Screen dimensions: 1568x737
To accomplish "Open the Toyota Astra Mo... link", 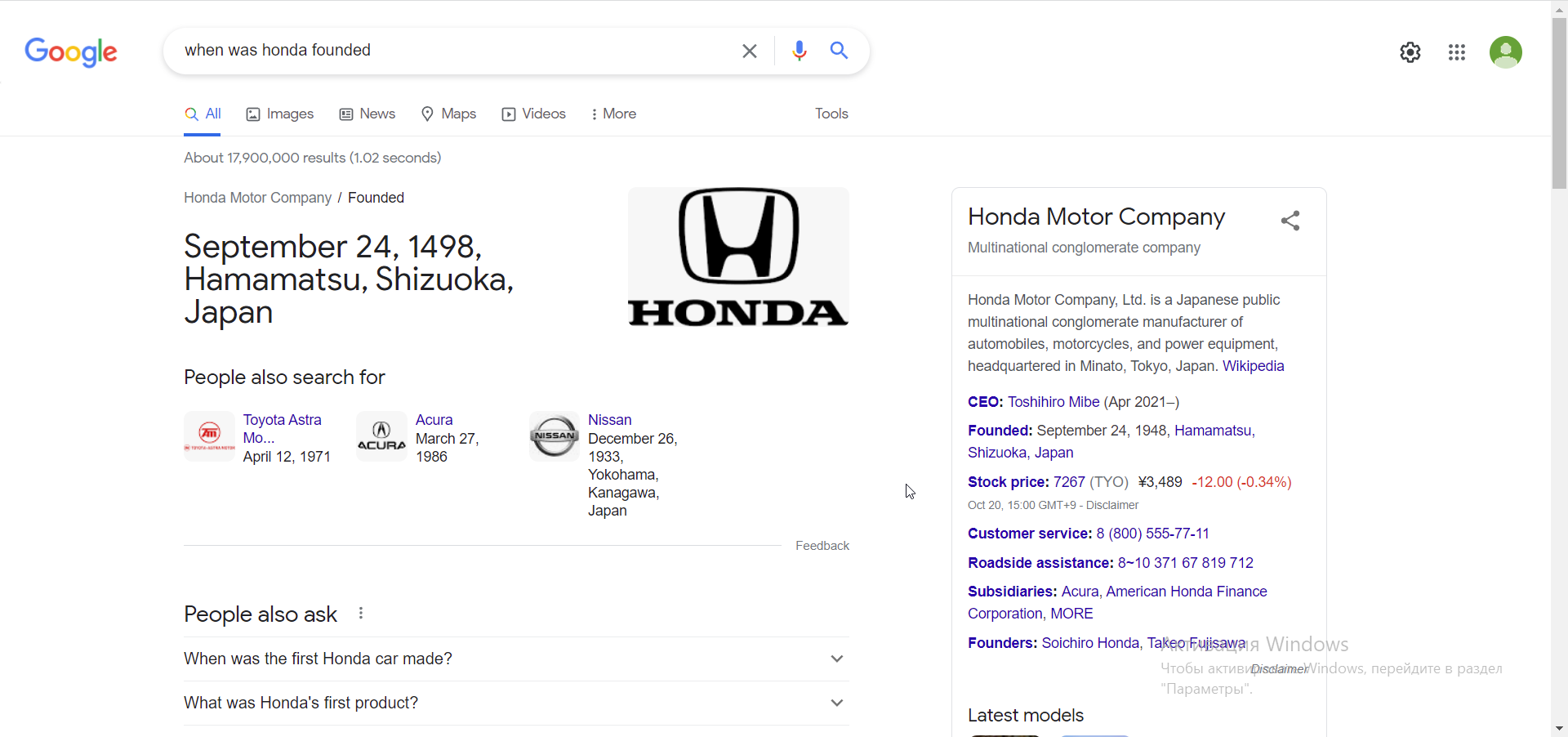I will (282, 429).
